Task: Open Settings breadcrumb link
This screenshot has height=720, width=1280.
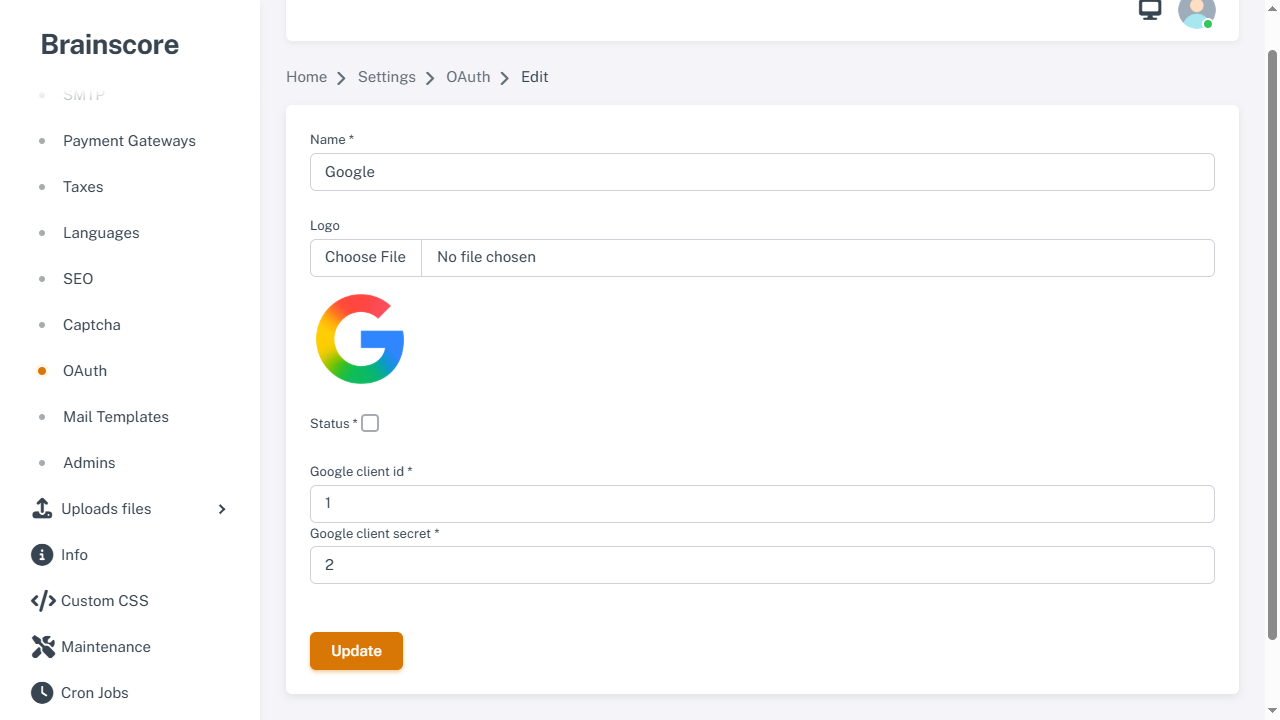Action: [x=387, y=77]
